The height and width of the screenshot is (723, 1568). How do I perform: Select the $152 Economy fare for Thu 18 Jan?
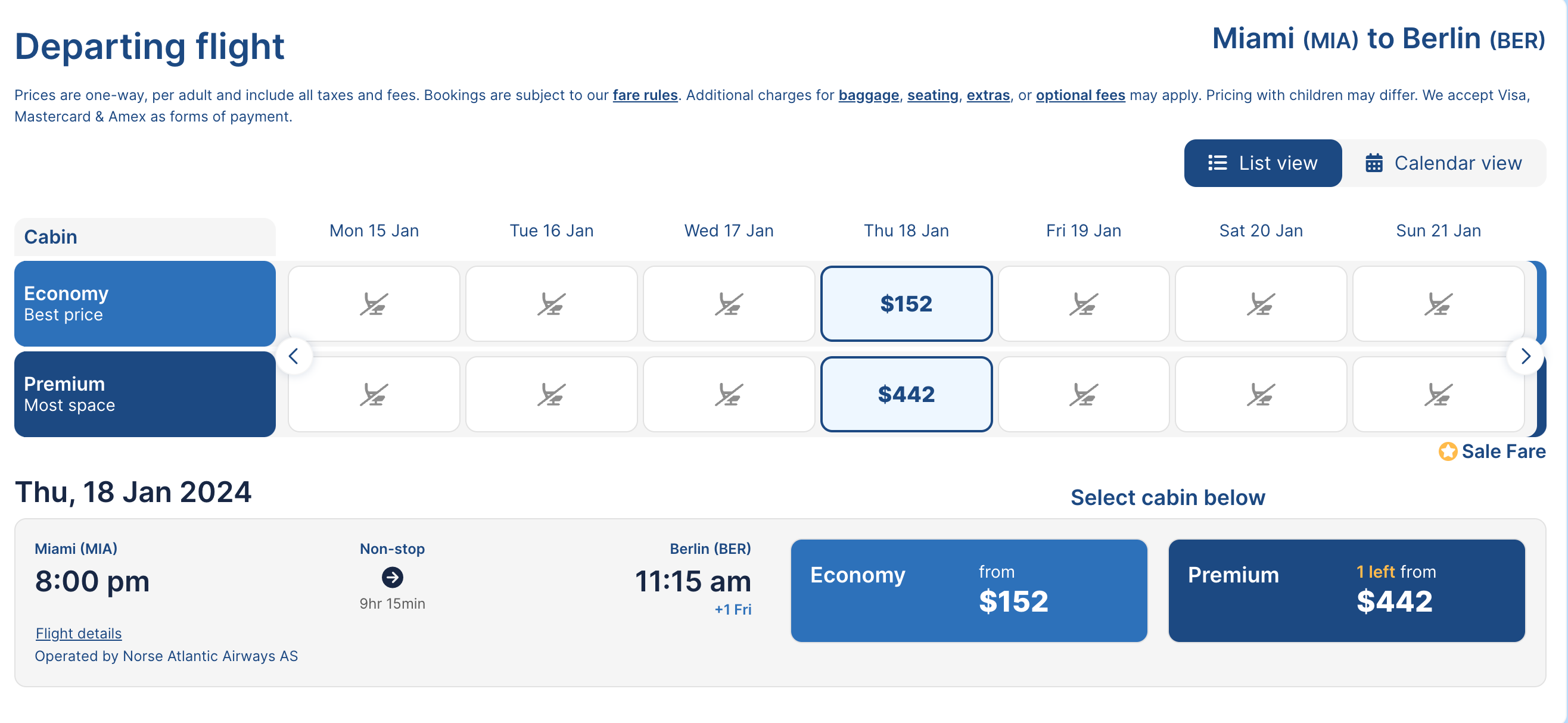click(x=906, y=304)
